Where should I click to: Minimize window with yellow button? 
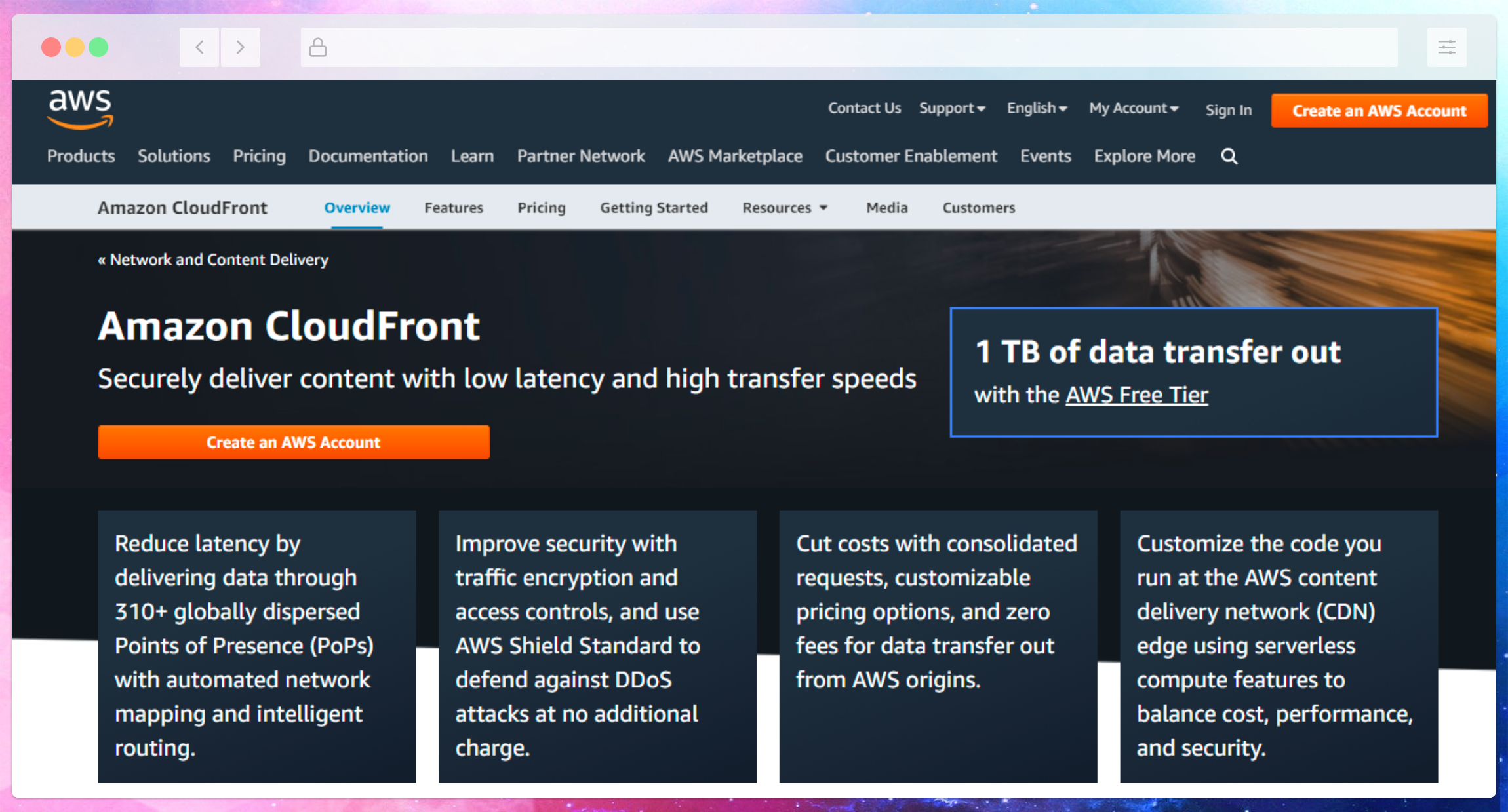[75, 47]
